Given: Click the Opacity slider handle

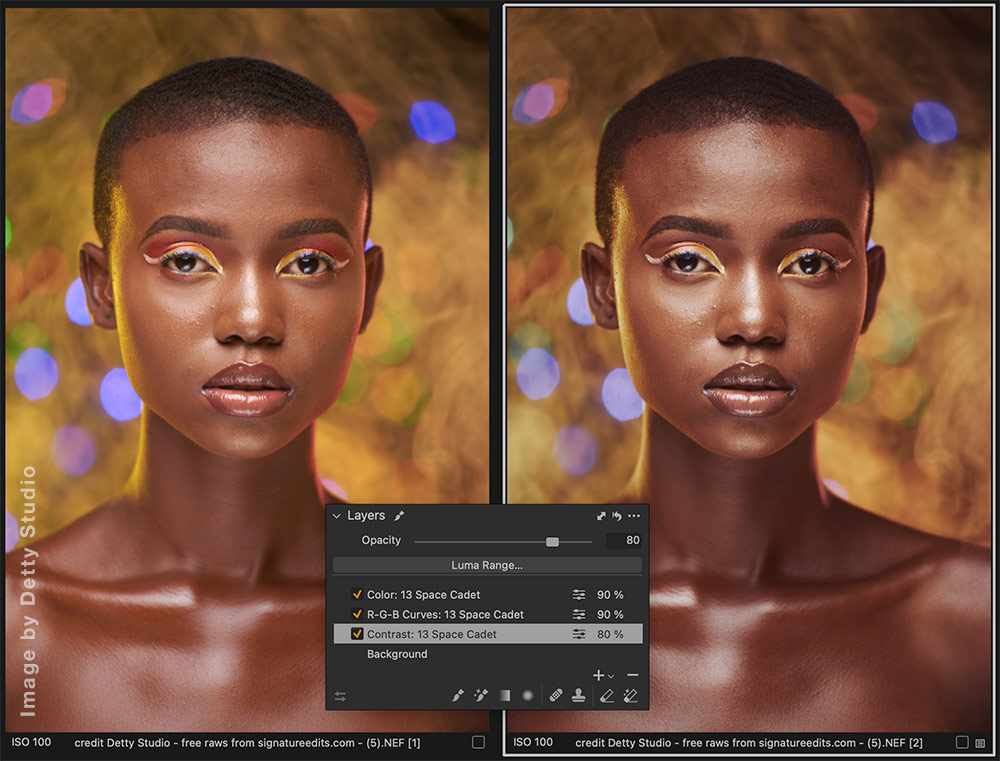Looking at the screenshot, I should (552, 541).
